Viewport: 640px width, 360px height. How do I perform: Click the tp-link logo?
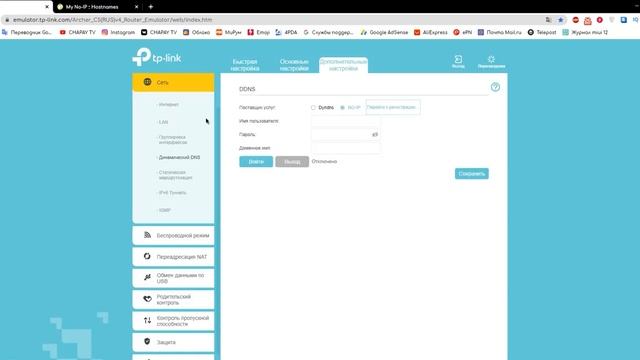pos(157,57)
